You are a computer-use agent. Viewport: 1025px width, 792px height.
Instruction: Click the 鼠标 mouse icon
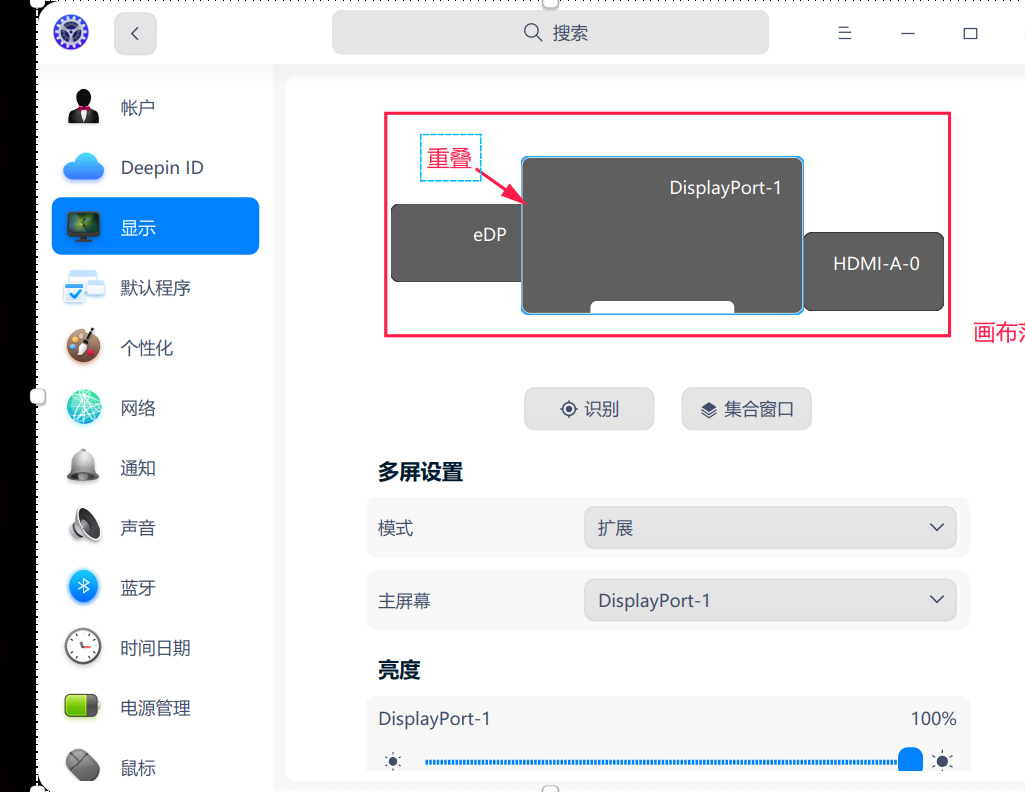point(83,765)
